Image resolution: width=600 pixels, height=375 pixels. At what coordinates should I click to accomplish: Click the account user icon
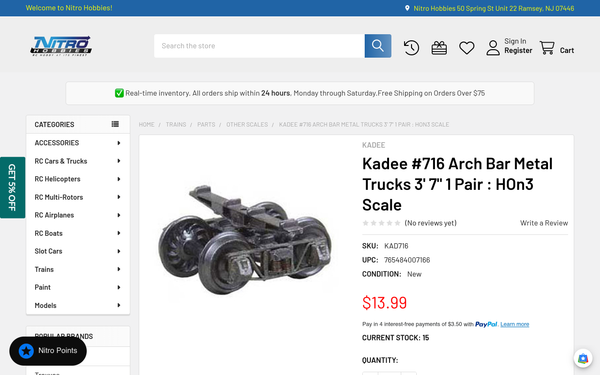pos(493,48)
